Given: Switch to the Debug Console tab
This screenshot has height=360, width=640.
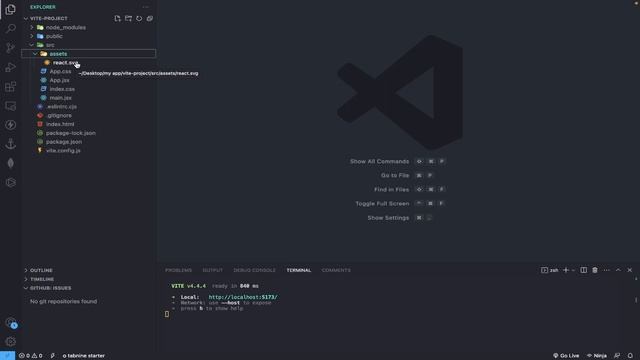Looking at the screenshot, I should [254, 270].
